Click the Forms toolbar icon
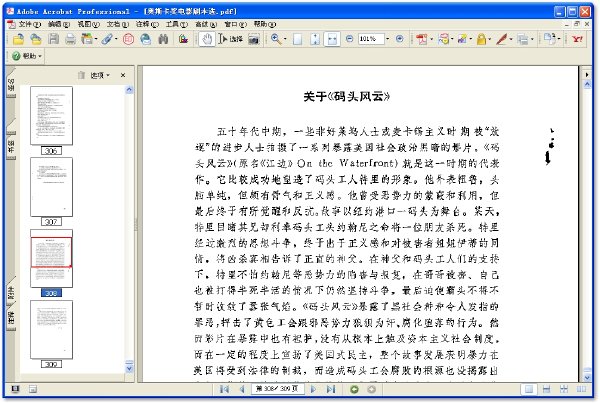Viewport: 600px width, 404px height. [x=522, y=39]
